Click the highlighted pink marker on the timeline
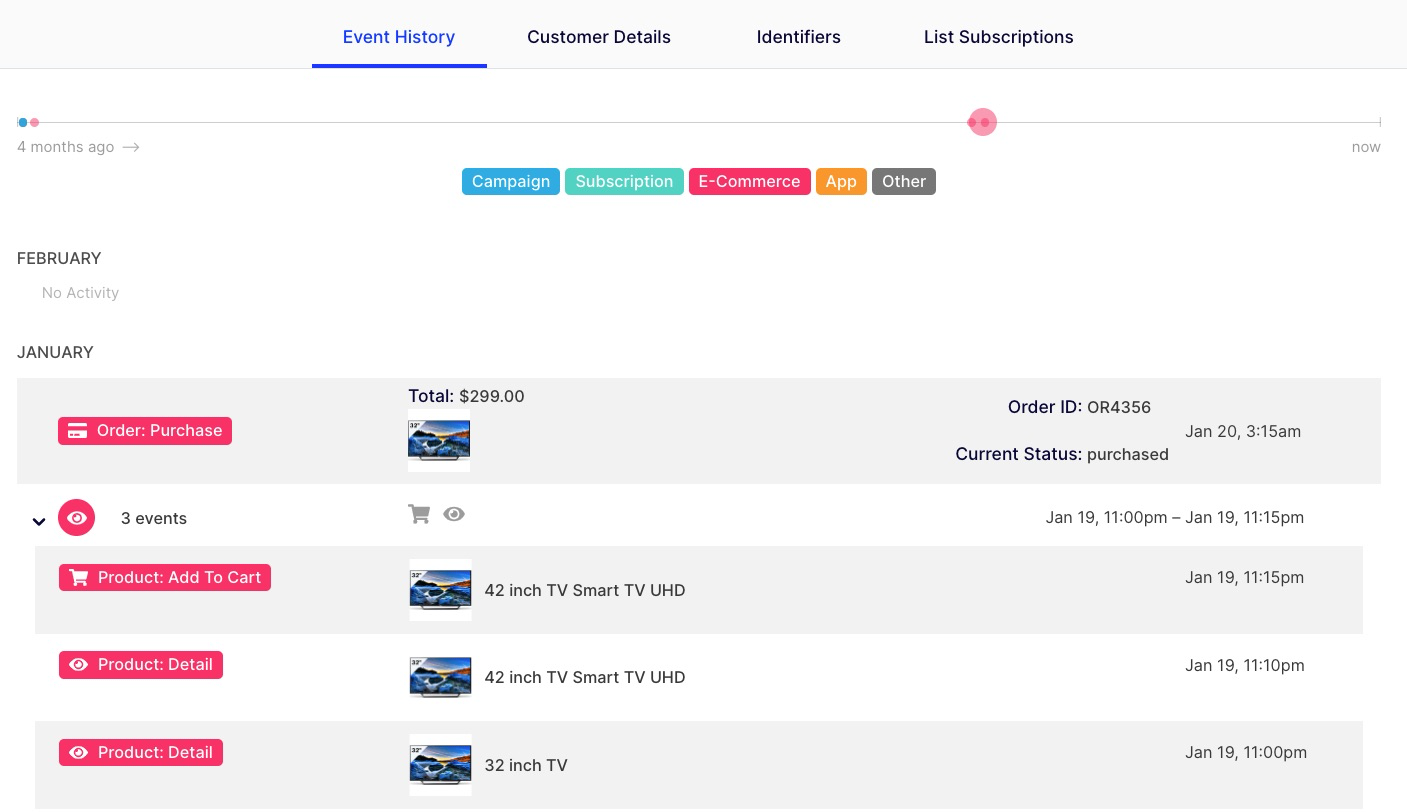This screenshot has width=1407, height=812. [982, 122]
